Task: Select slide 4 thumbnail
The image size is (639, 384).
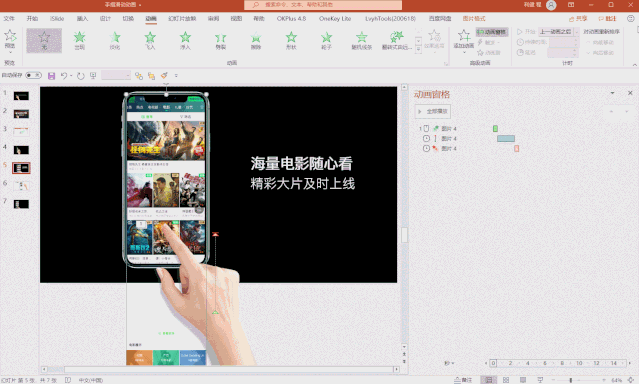Action: 21,150
